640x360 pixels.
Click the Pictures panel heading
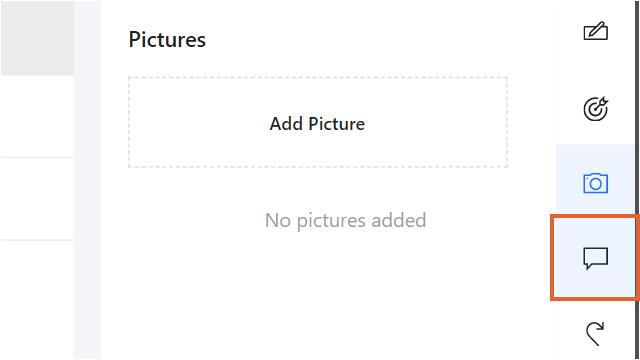167,40
